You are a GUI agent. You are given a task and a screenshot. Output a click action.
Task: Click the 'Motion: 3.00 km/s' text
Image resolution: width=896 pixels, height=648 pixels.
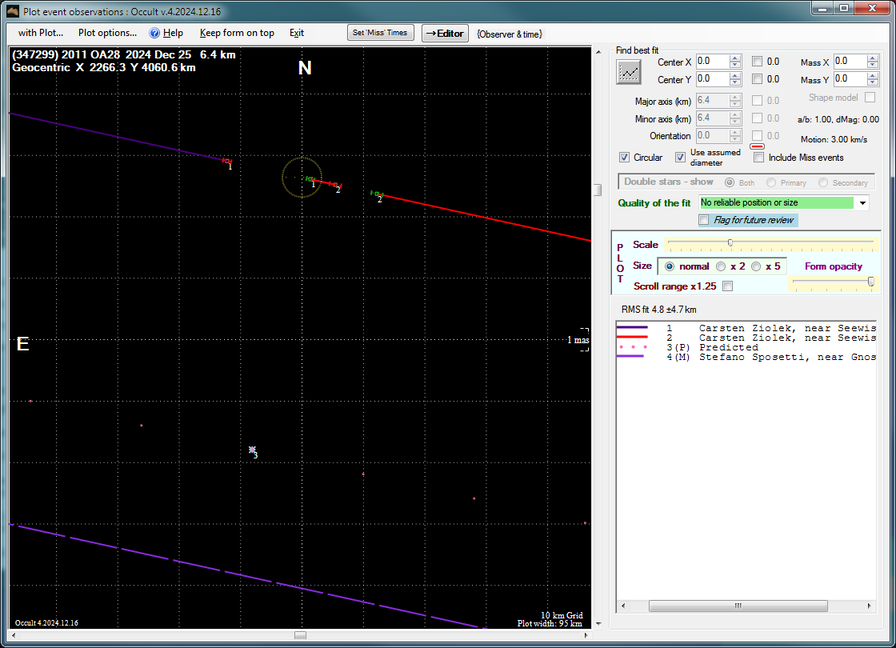click(x=834, y=139)
